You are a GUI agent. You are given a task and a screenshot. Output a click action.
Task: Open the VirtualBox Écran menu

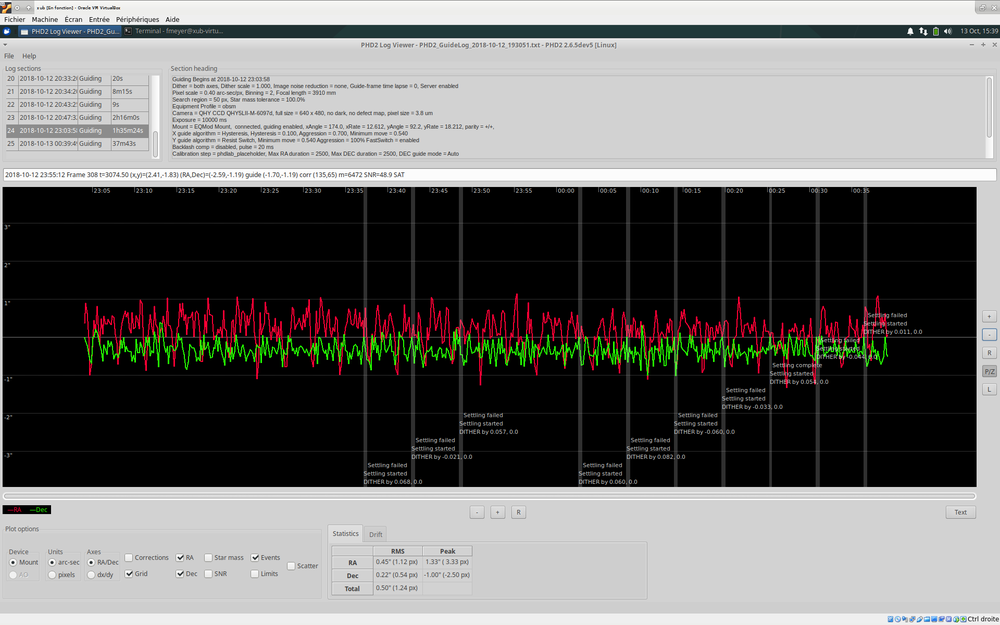pos(73,19)
